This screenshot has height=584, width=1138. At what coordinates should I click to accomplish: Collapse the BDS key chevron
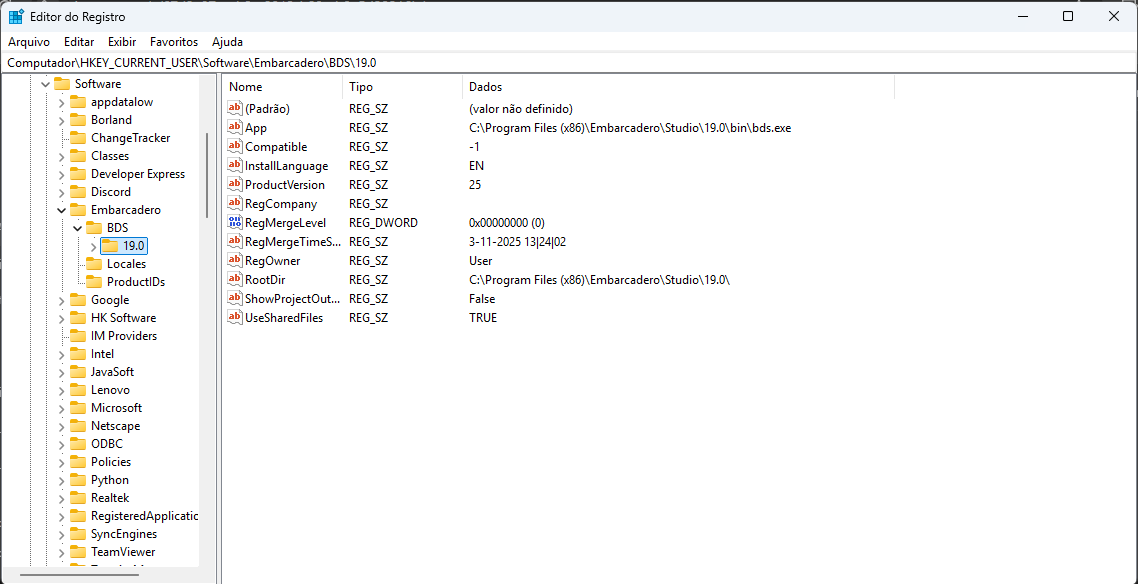[78, 228]
